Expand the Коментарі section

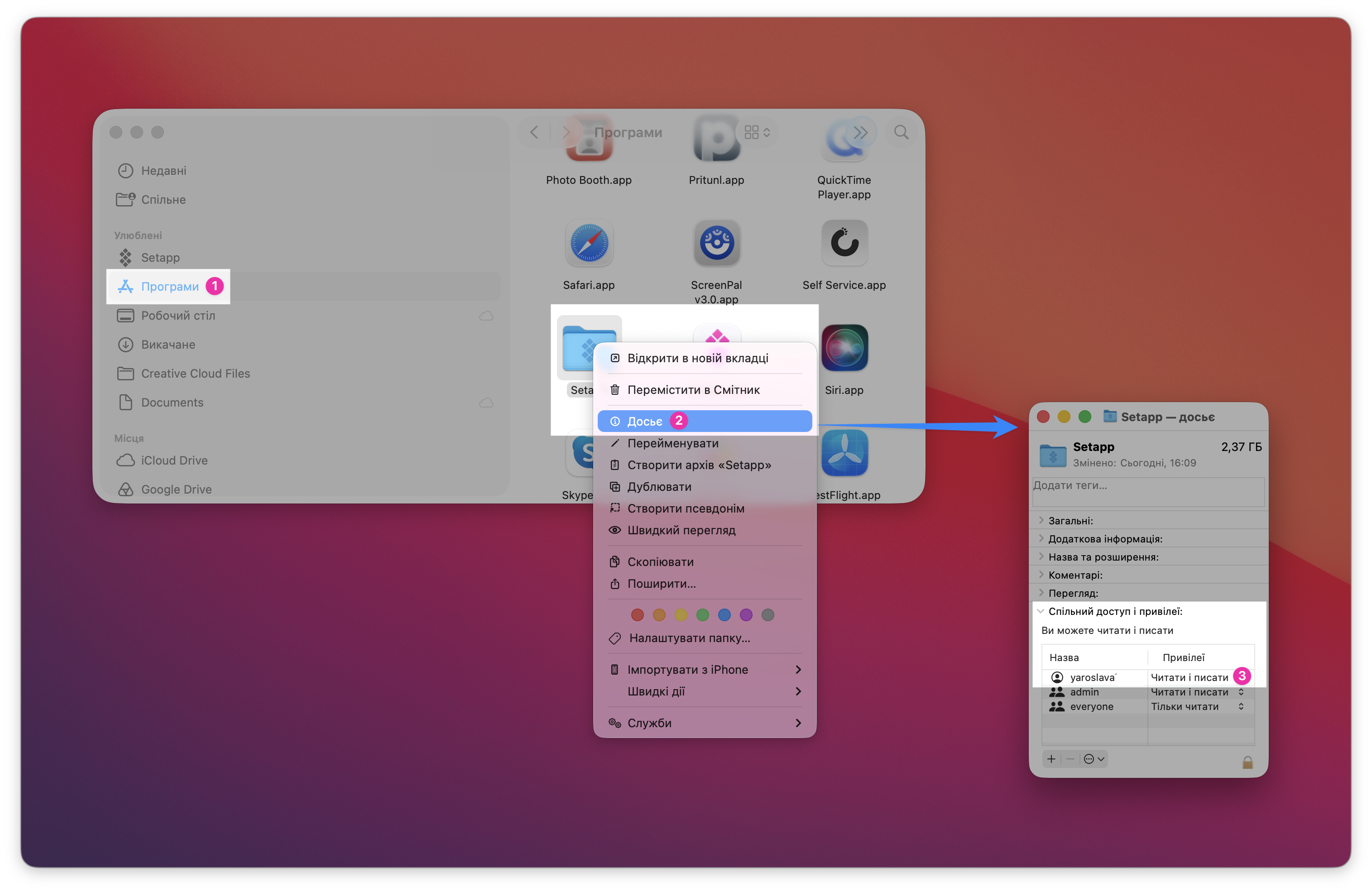click(x=1041, y=575)
